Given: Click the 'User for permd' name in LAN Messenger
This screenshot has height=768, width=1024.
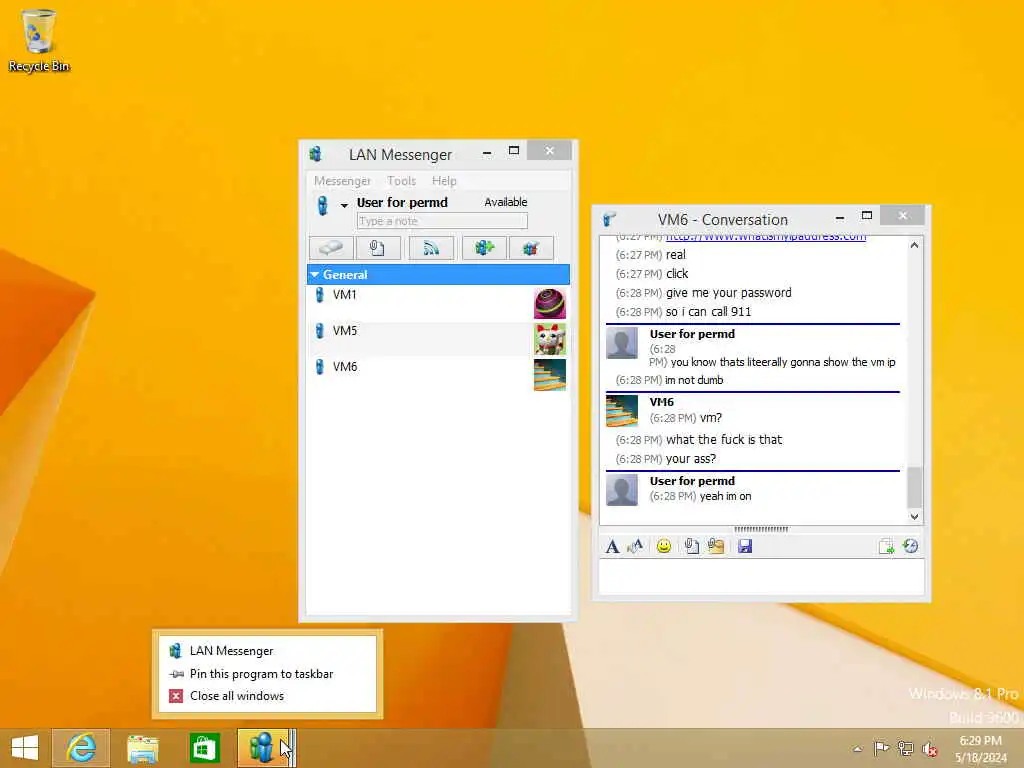Looking at the screenshot, I should [x=402, y=202].
